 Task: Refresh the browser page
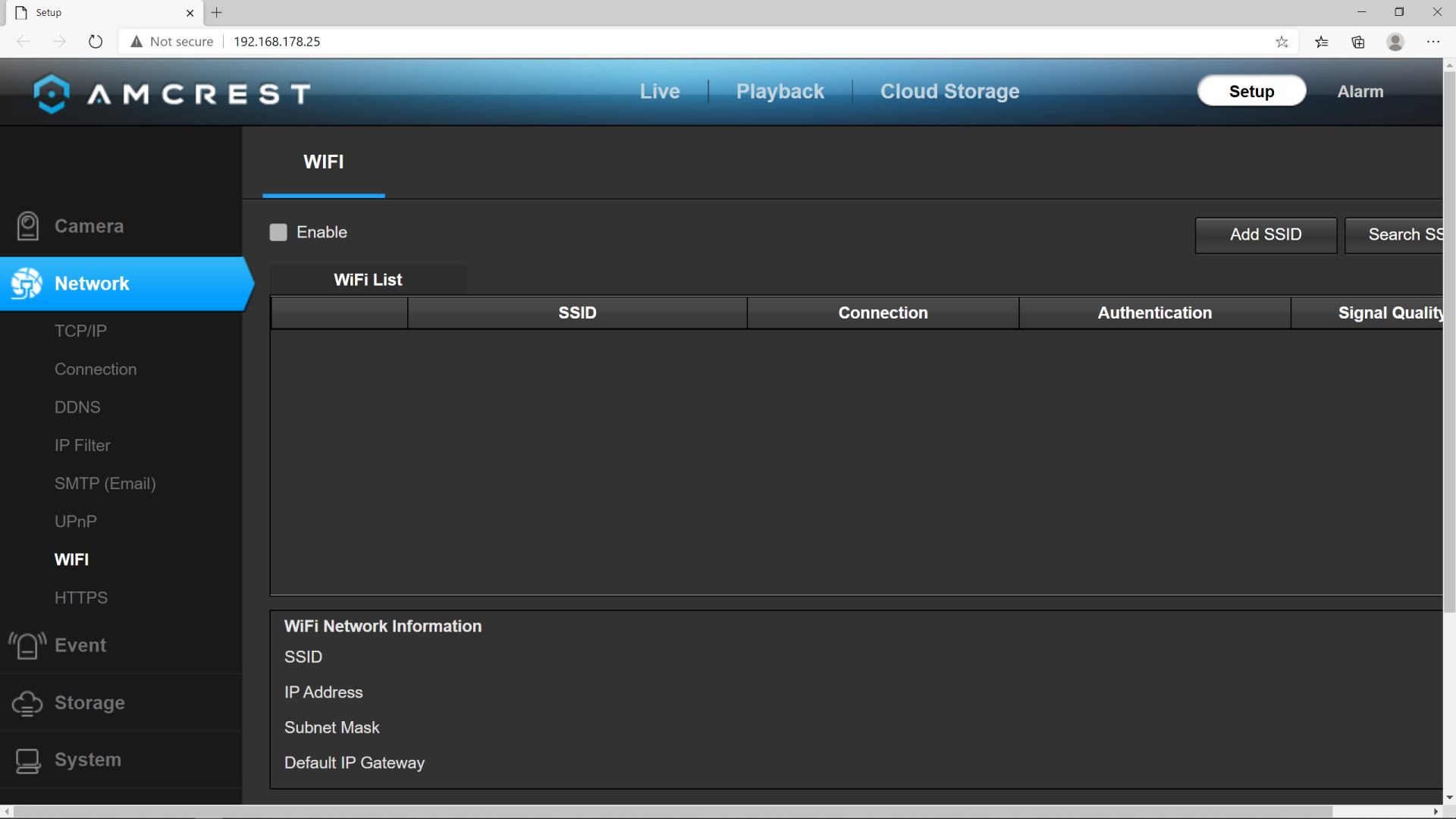click(96, 42)
